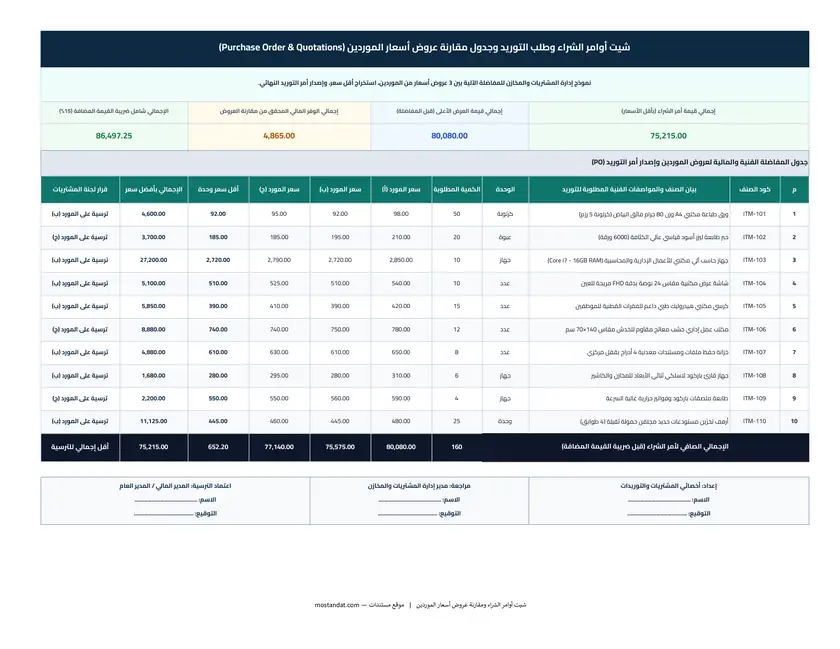Click the "الوحدة" column header
Viewport: 840px width, 649px height.
point(505,189)
